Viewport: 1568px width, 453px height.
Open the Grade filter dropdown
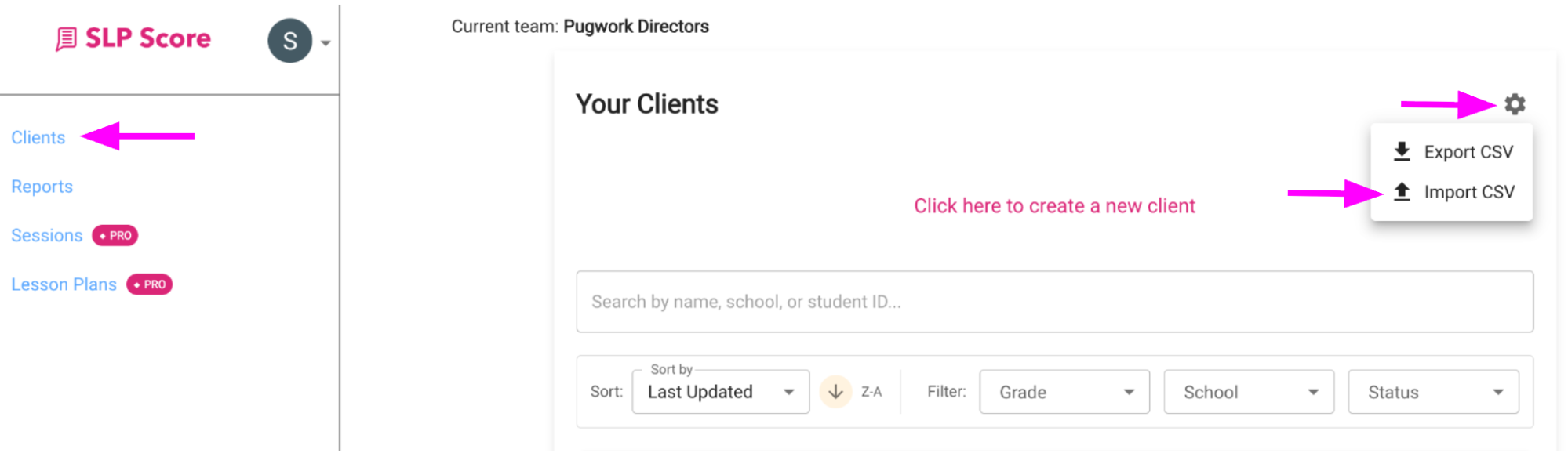(1064, 391)
